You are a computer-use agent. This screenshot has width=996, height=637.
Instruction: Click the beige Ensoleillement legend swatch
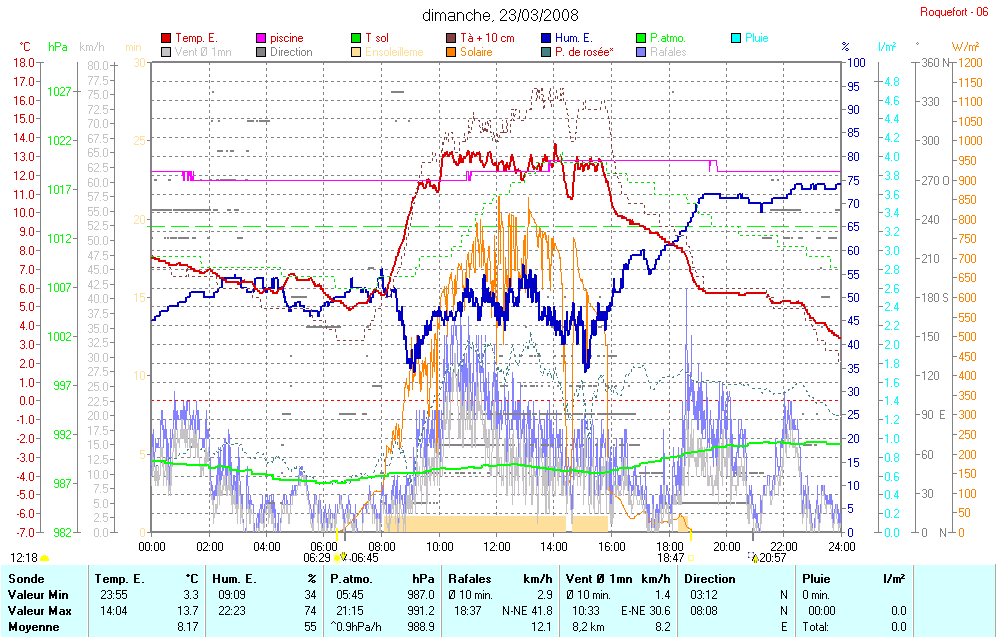(356, 52)
